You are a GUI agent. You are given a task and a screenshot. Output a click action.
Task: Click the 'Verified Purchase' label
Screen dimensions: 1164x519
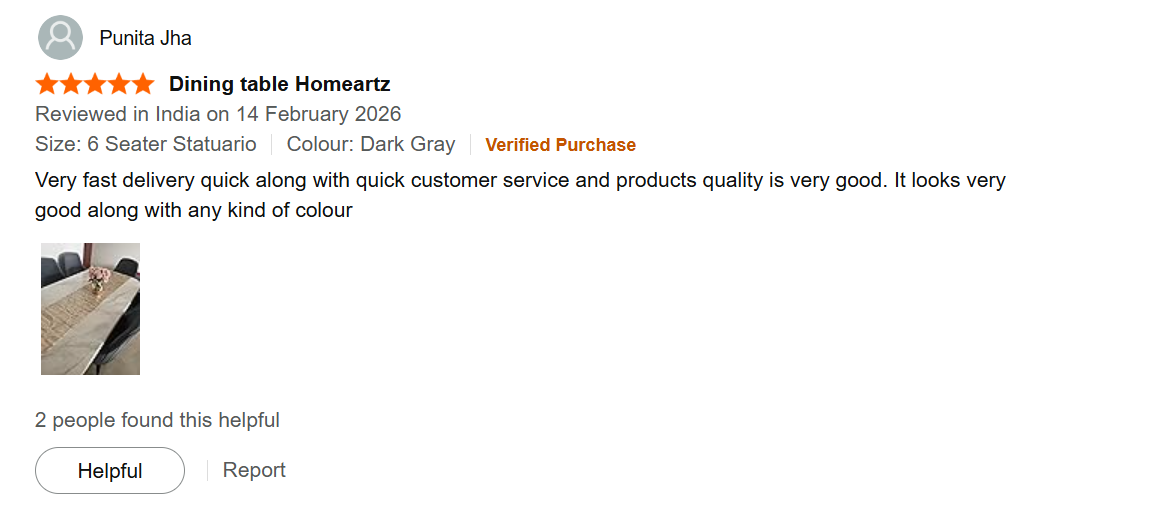pyautogui.click(x=560, y=145)
